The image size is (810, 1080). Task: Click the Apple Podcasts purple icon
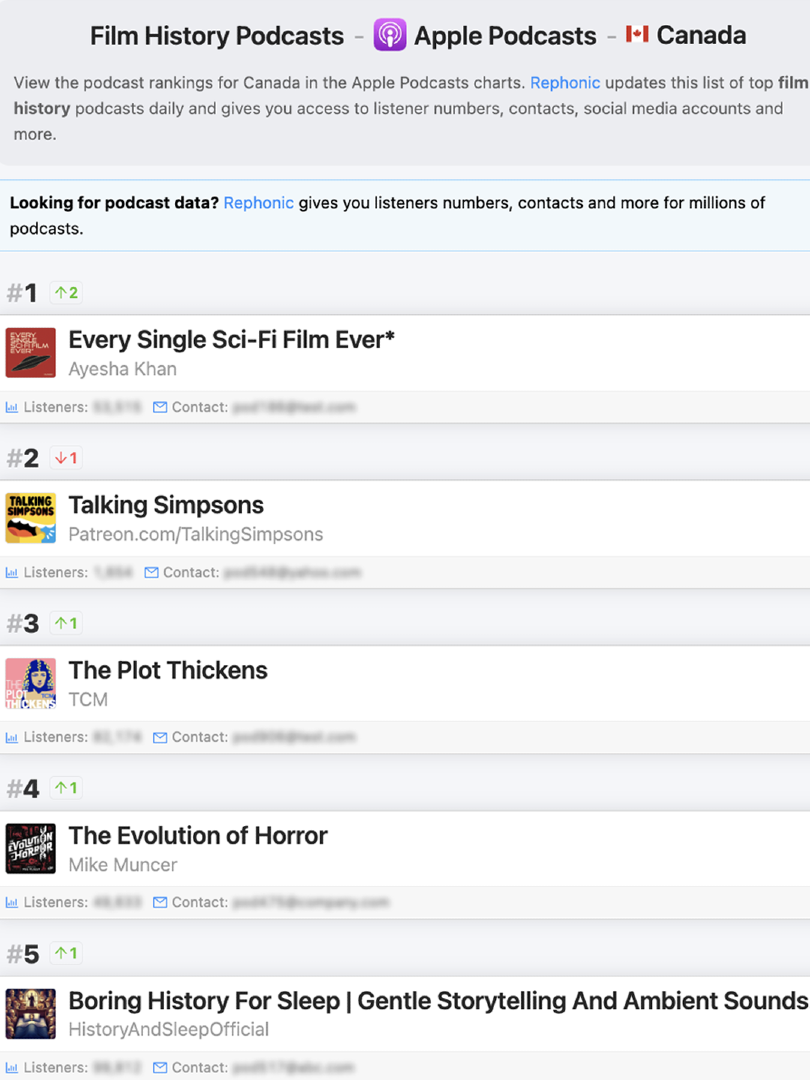point(390,36)
